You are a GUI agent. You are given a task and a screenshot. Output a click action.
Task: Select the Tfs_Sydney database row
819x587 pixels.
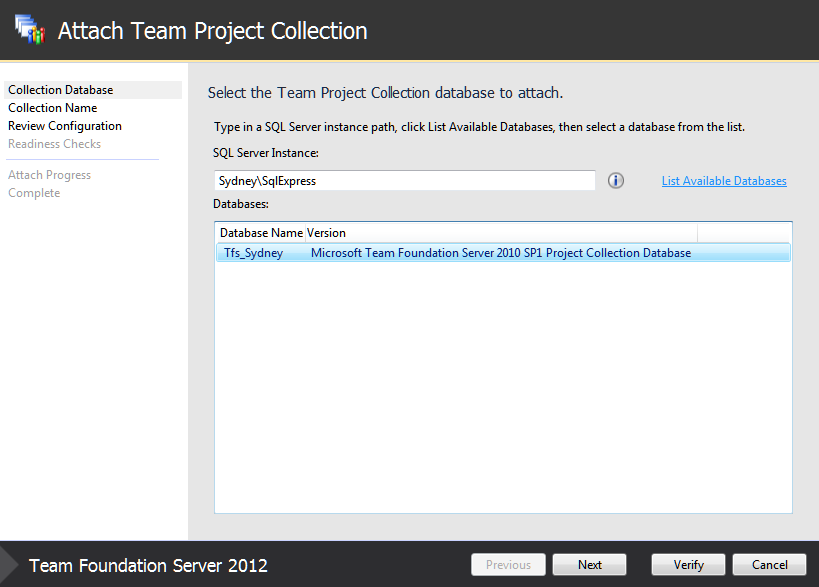pyautogui.click(x=503, y=253)
